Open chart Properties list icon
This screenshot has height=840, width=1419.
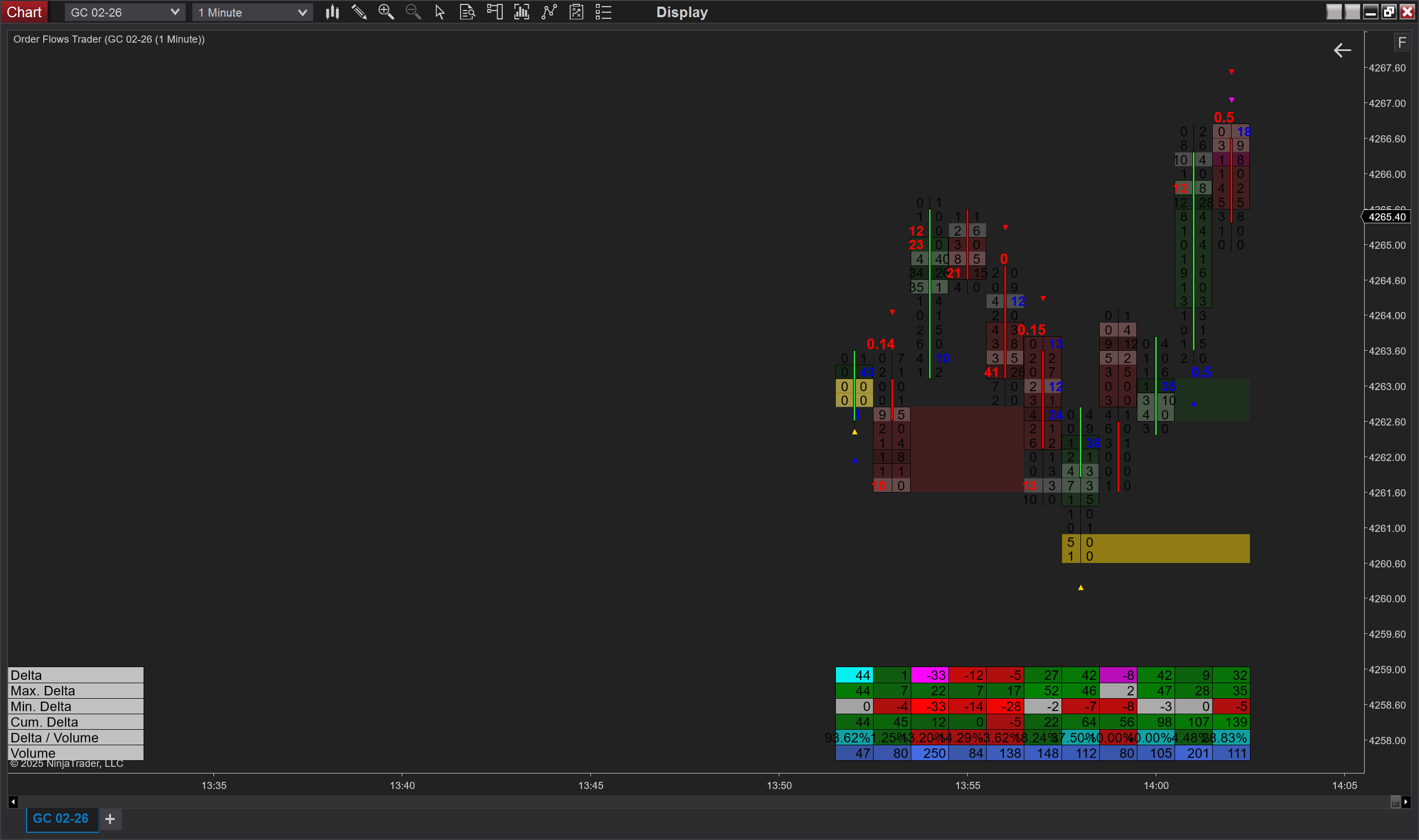click(604, 12)
